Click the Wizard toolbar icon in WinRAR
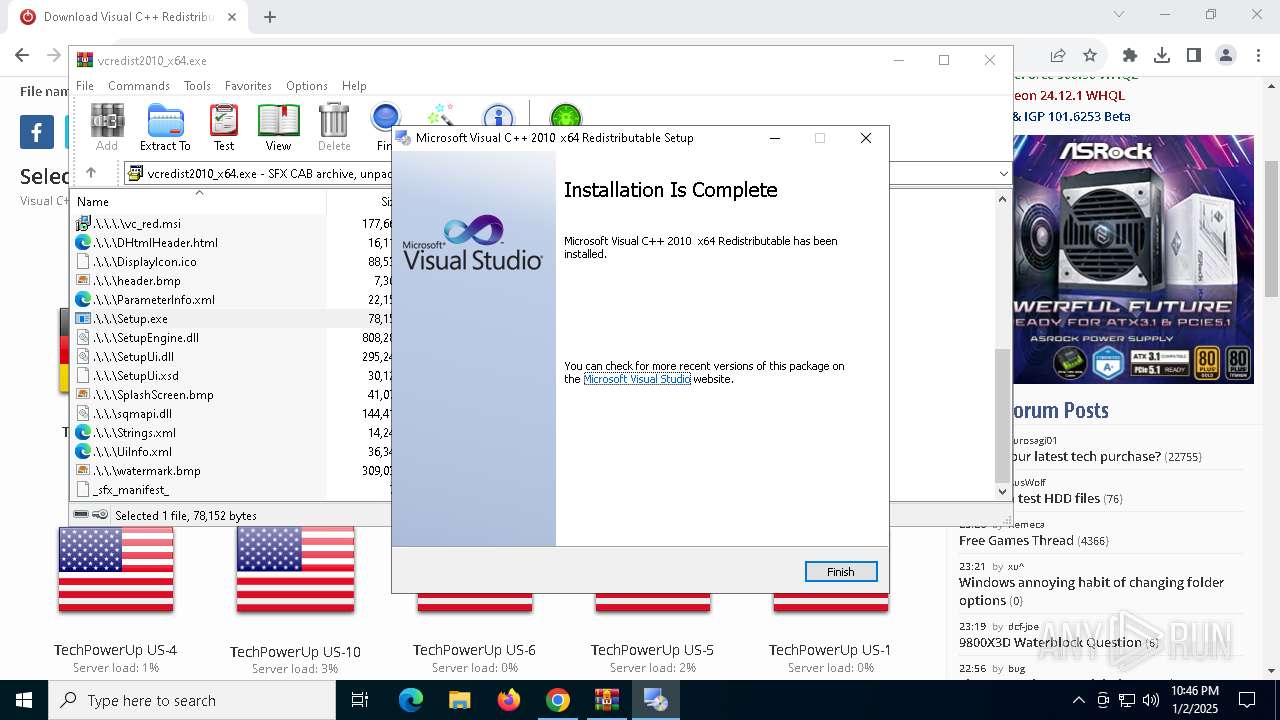Viewport: 1280px width, 720px height. click(440, 117)
